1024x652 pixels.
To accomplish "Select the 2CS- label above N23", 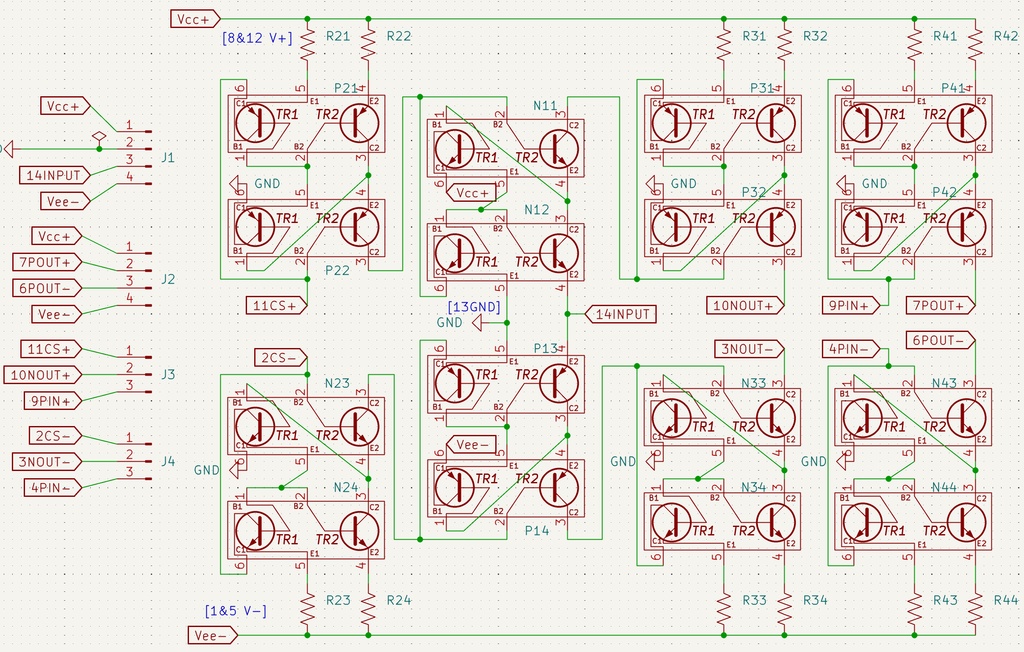I will coord(281,357).
